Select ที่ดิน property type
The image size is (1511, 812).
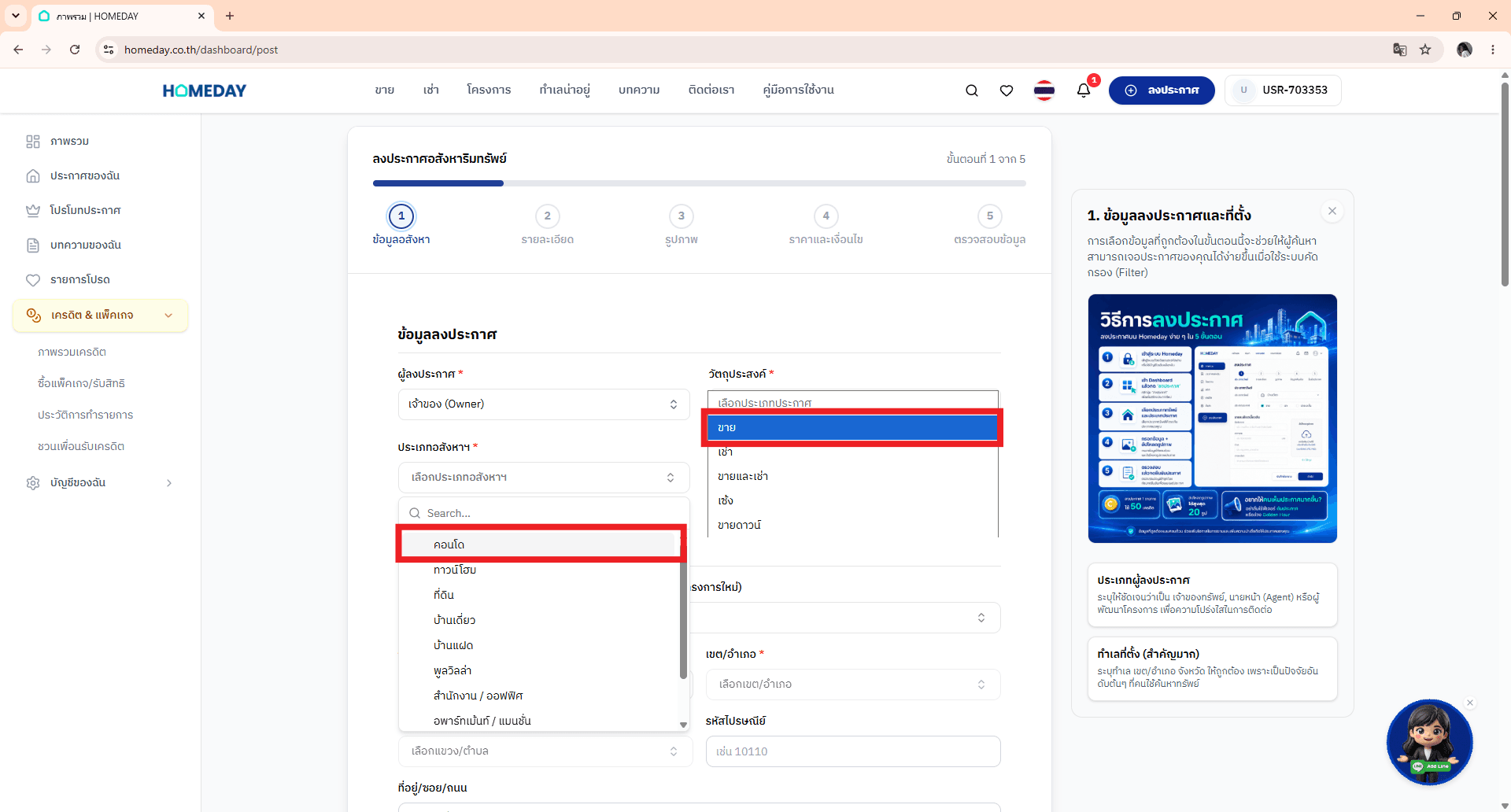[x=541, y=595]
